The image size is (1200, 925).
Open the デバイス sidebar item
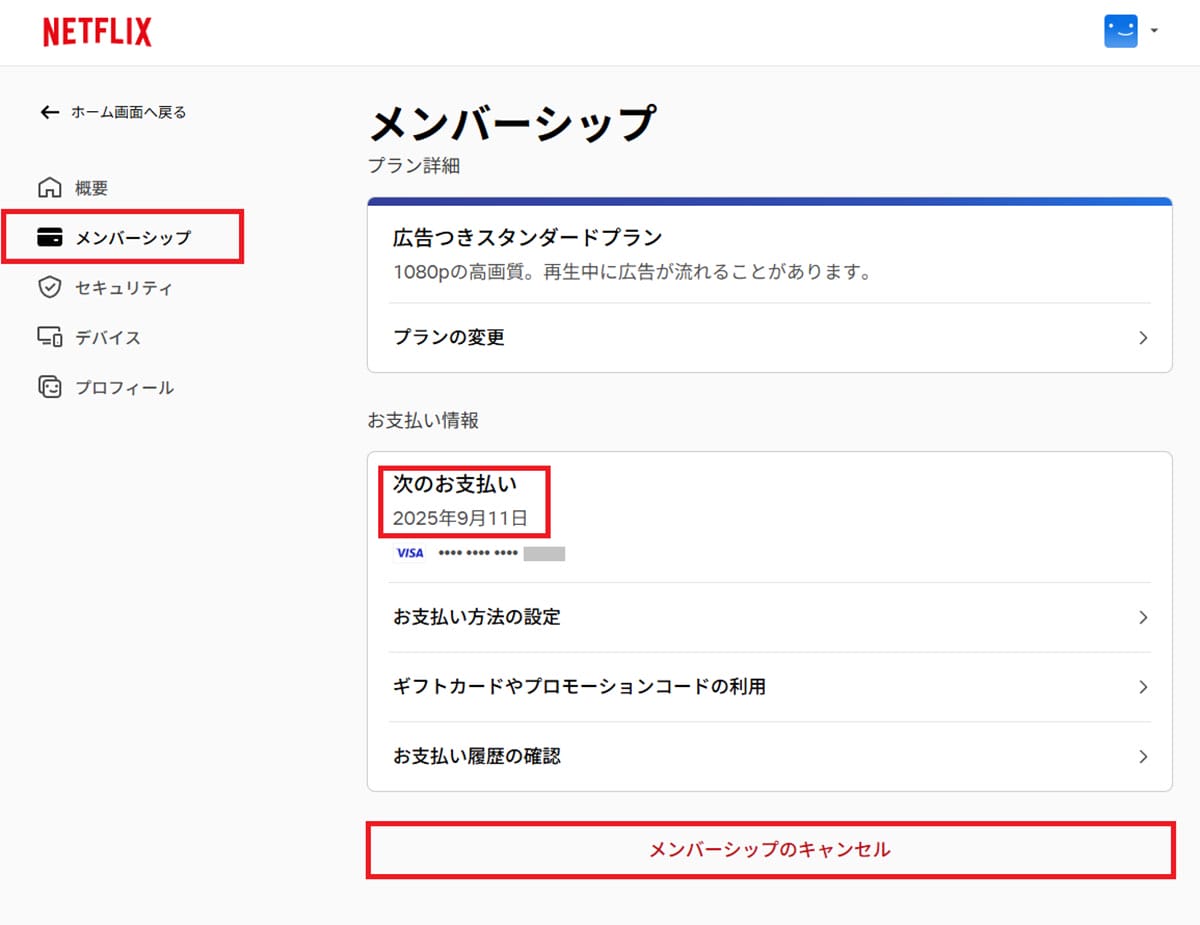point(108,338)
